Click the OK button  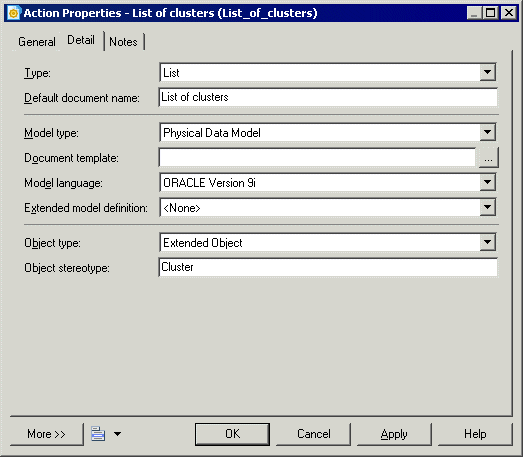[x=232, y=434]
